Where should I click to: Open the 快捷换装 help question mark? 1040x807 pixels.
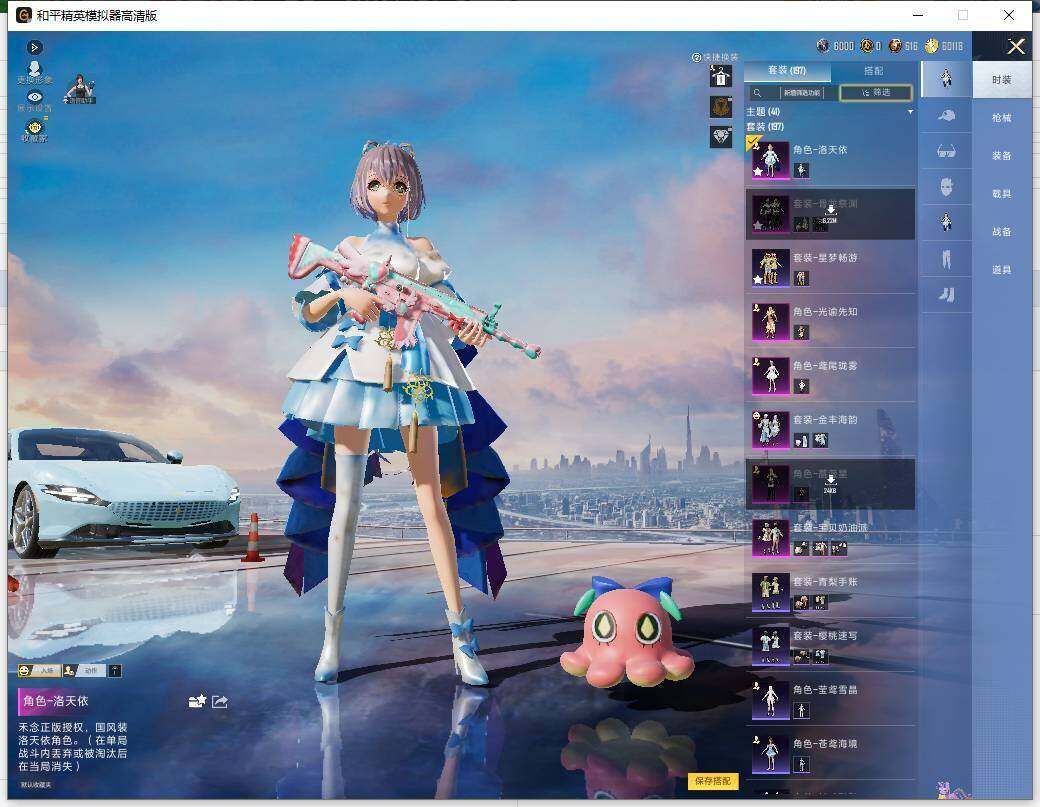696,58
